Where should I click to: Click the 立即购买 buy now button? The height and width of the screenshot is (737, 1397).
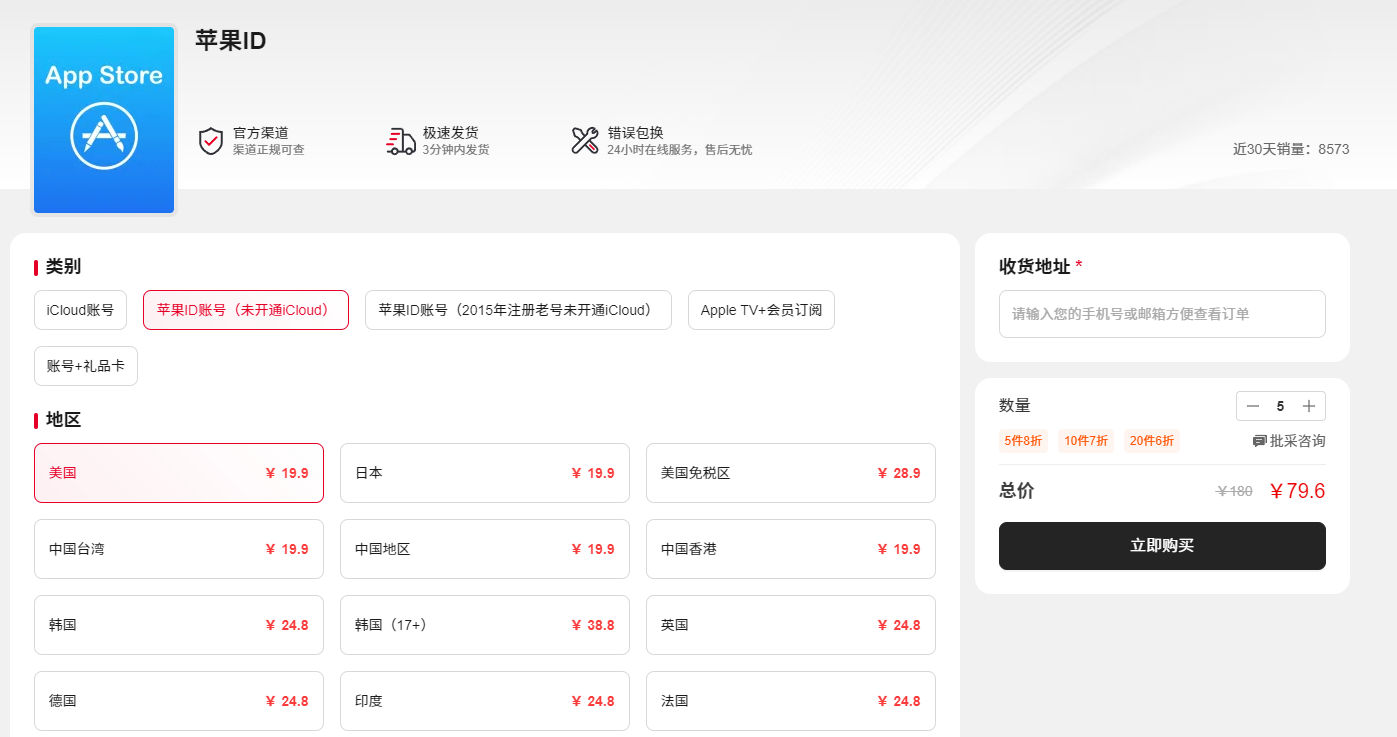coord(1162,546)
